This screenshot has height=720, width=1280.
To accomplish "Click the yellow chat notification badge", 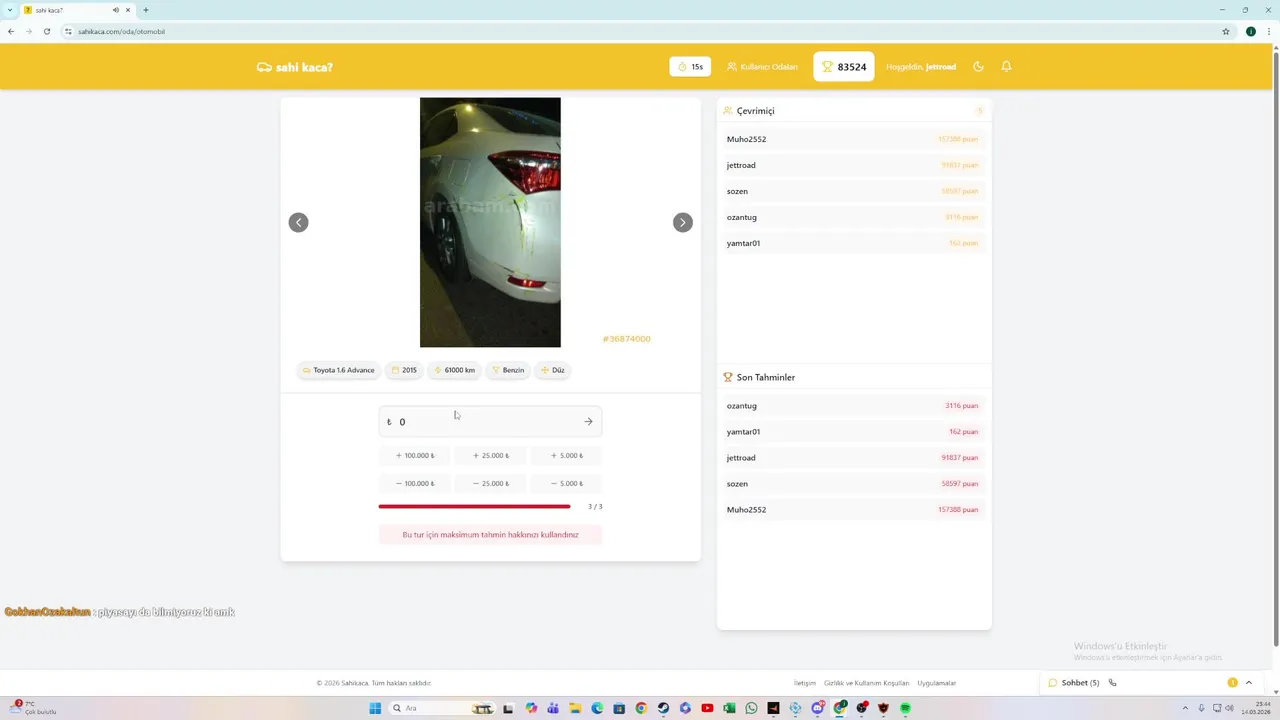I will tap(1232, 683).
